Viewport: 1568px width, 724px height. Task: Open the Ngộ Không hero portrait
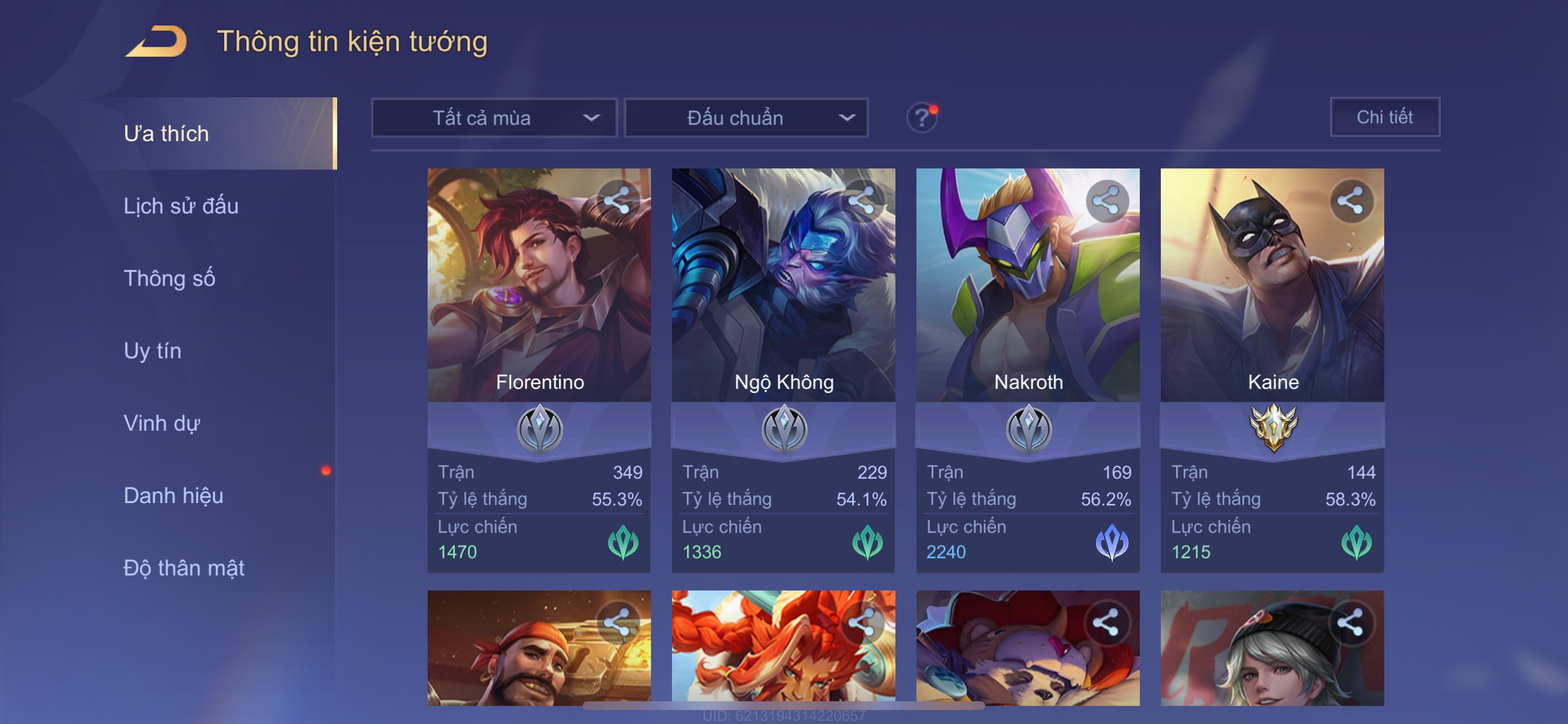(x=783, y=284)
